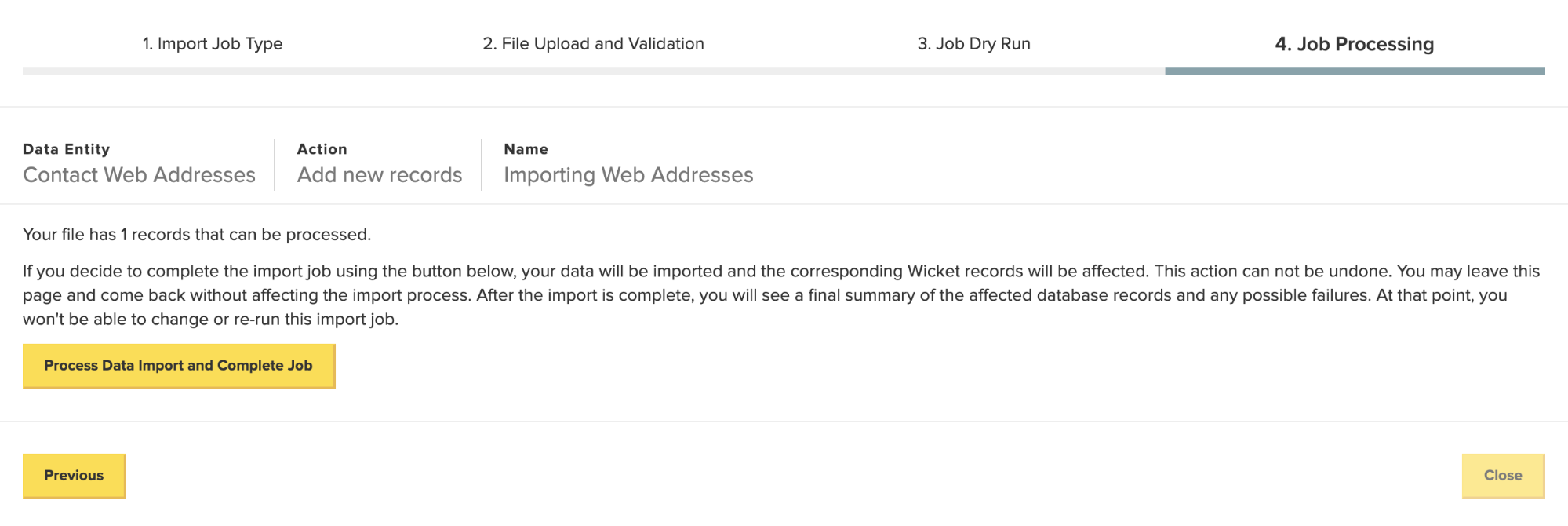Viewport: 1568px width, 526px height.
Task: Click the highlighted progress bar under Job Processing
Action: pos(1354,71)
